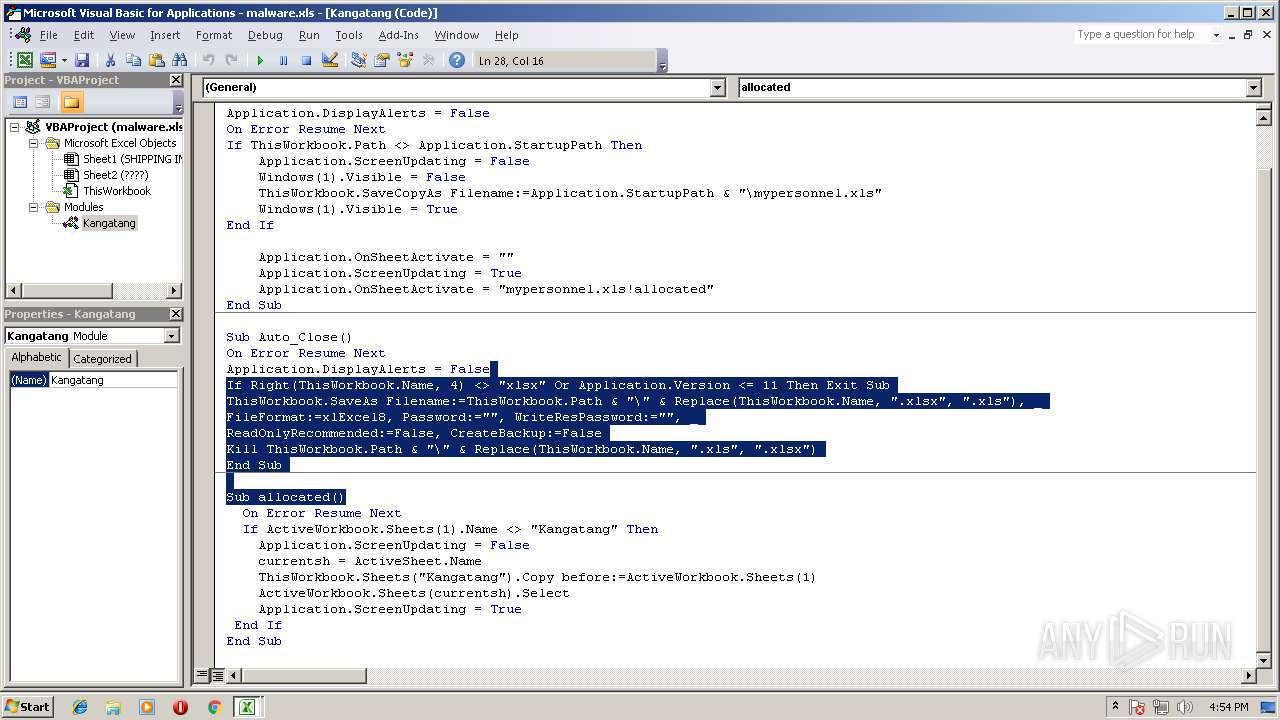This screenshot has width=1280, height=720.
Task: Click the Start button on taskbar
Action: (28, 706)
